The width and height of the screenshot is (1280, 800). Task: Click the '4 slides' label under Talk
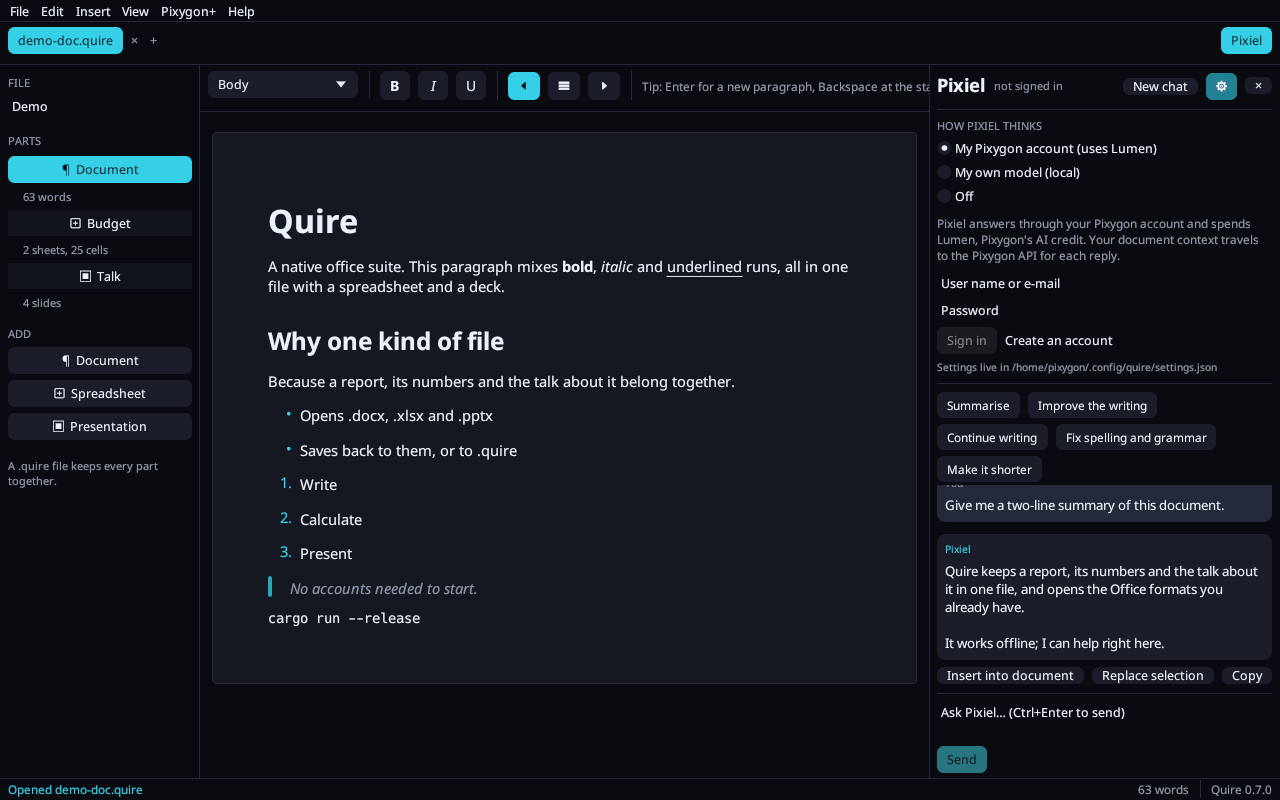click(x=42, y=303)
